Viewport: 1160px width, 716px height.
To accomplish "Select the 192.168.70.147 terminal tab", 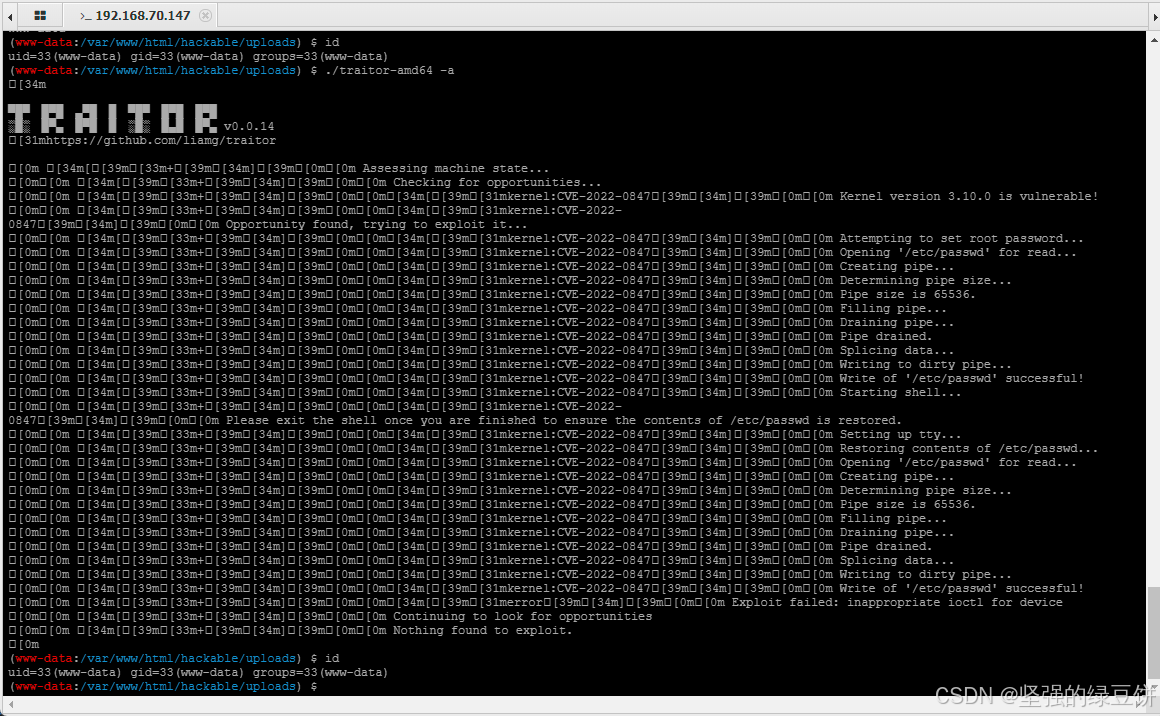I will tap(140, 15).
